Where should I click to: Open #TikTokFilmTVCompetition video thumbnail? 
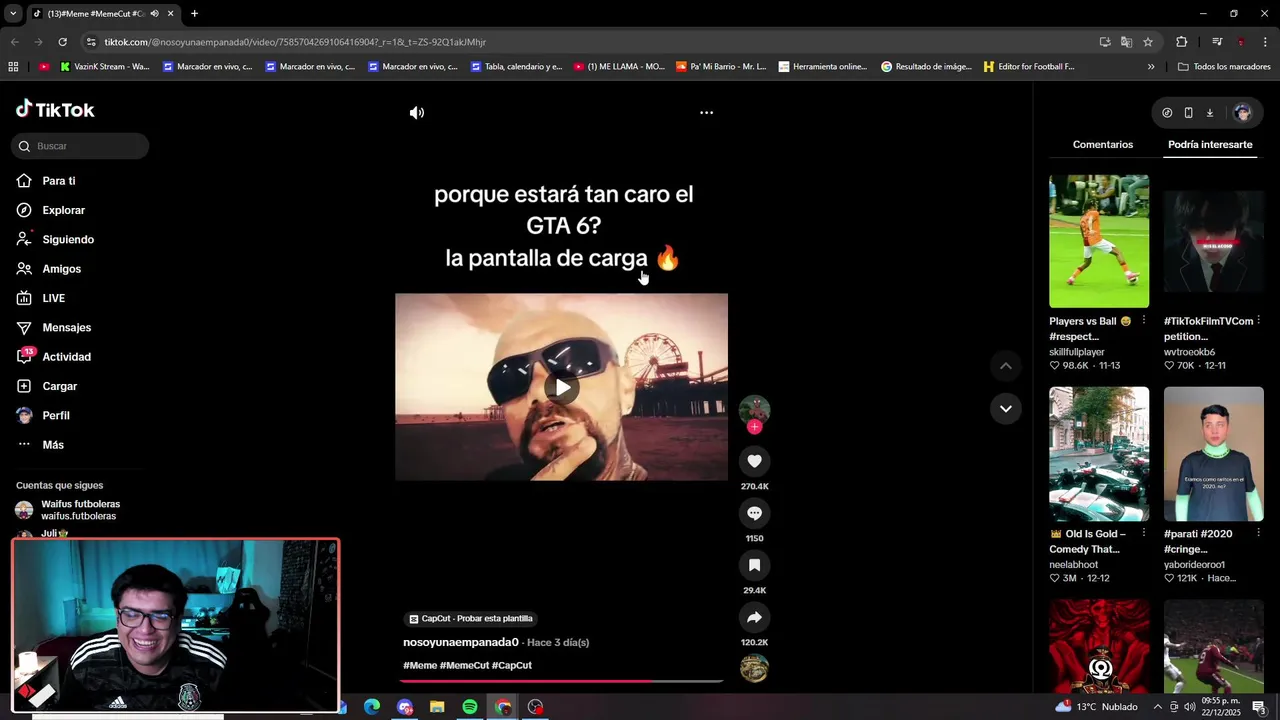tap(1213, 241)
